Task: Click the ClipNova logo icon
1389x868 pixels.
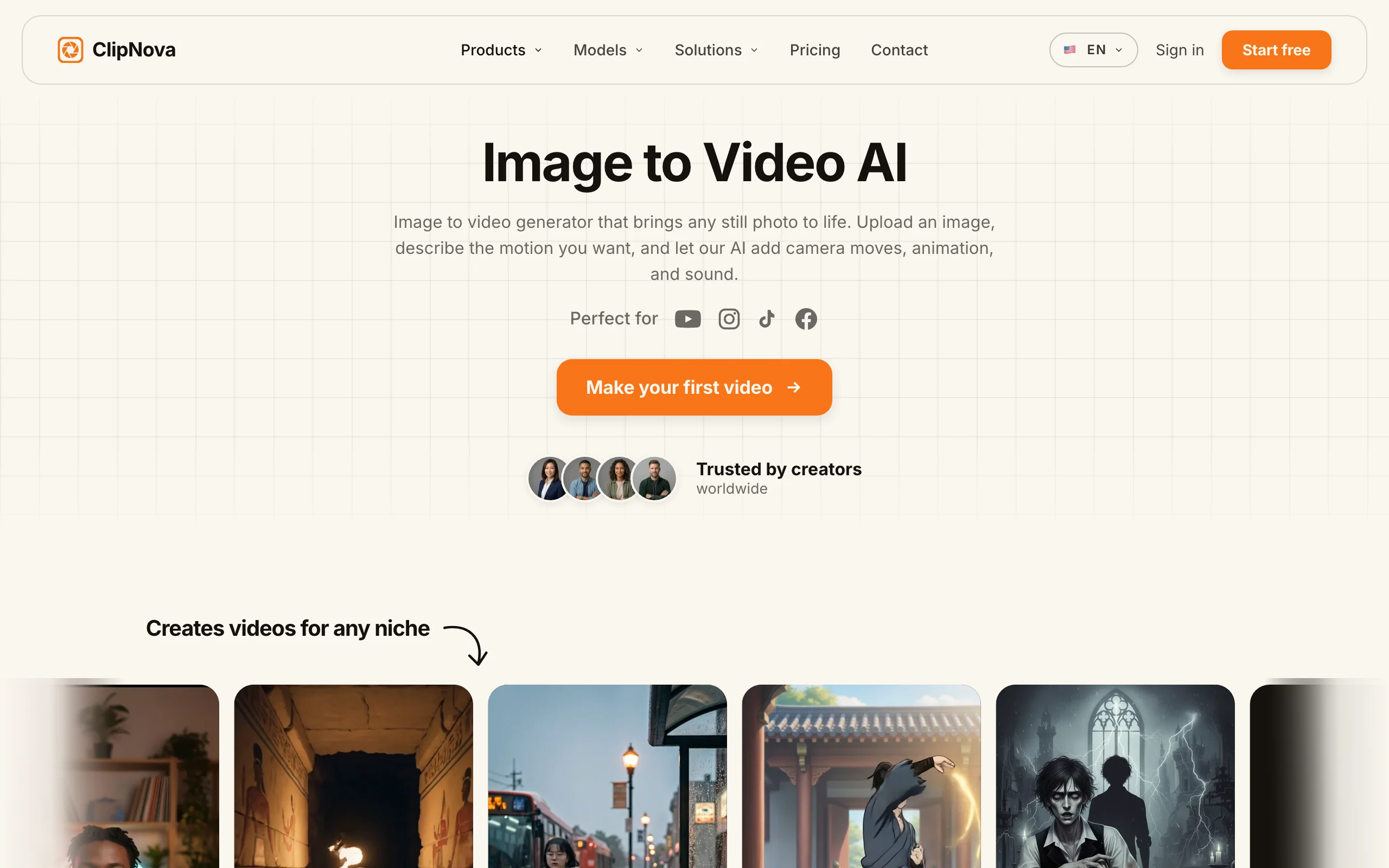Action: (x=71, y=50)
